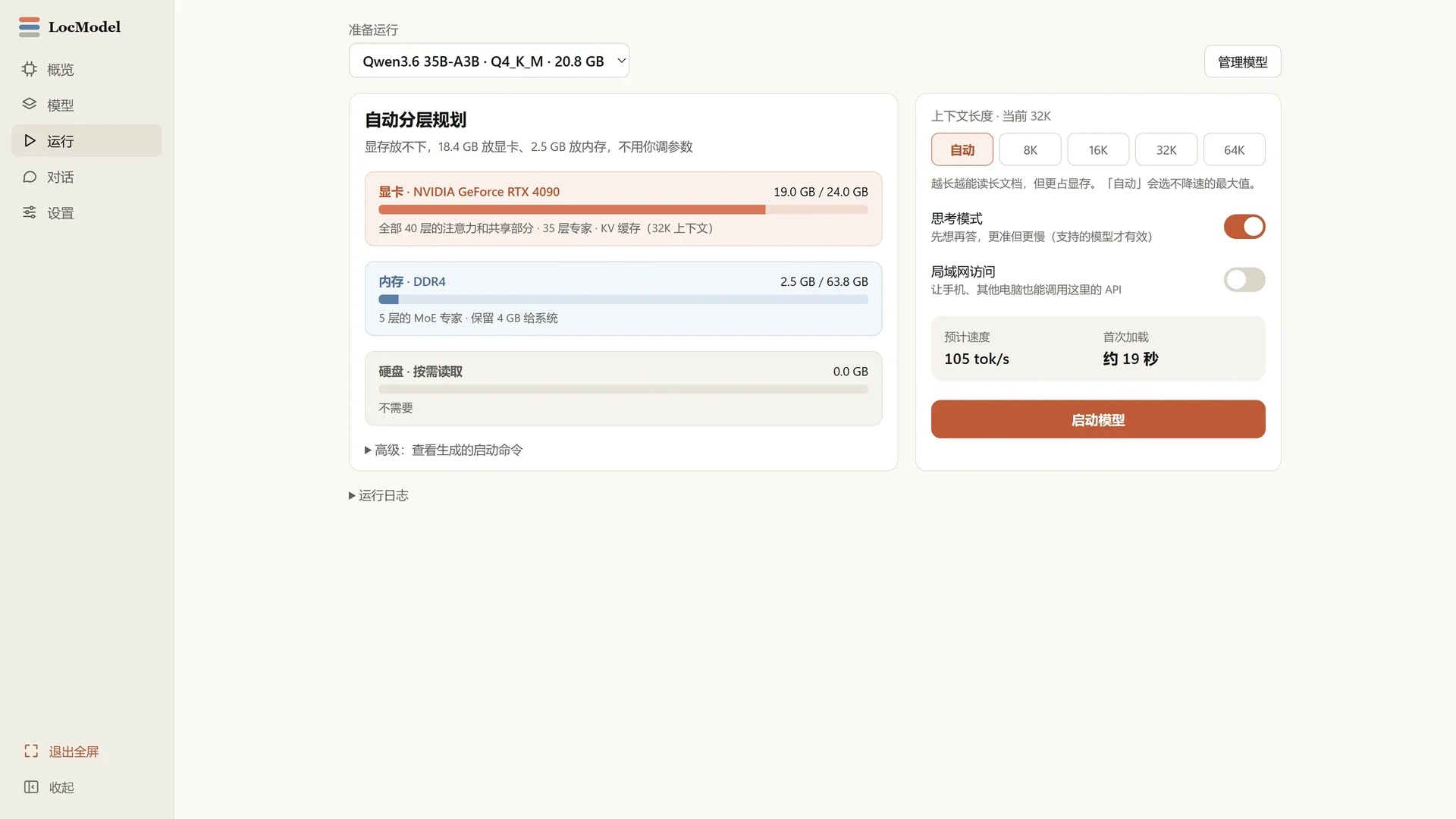Click the 内存 DDR4 usage bar

tap(623, 300)
